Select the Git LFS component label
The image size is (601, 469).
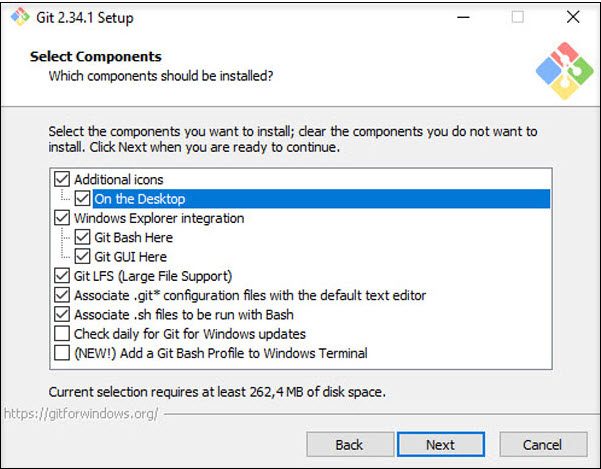(153, 276)
